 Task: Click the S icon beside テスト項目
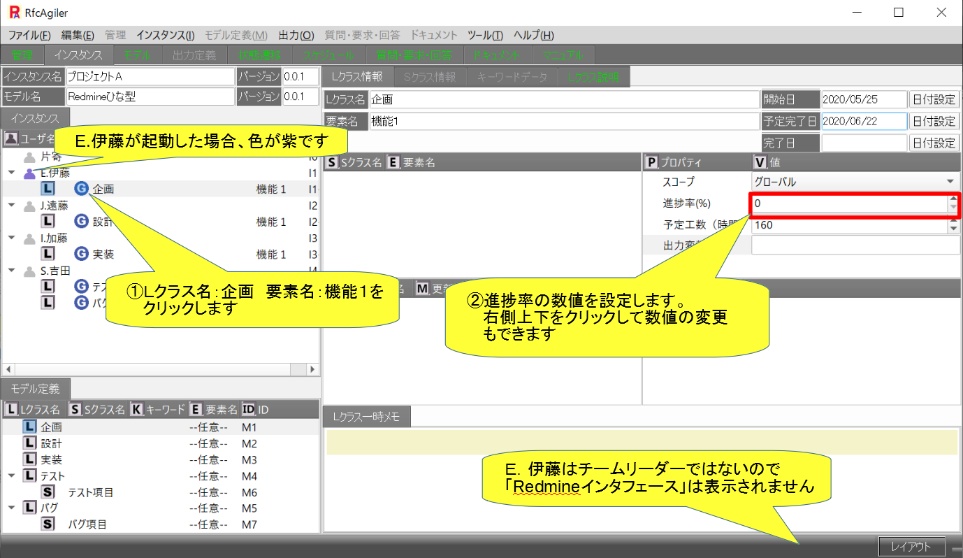click(x=48, y=492)
